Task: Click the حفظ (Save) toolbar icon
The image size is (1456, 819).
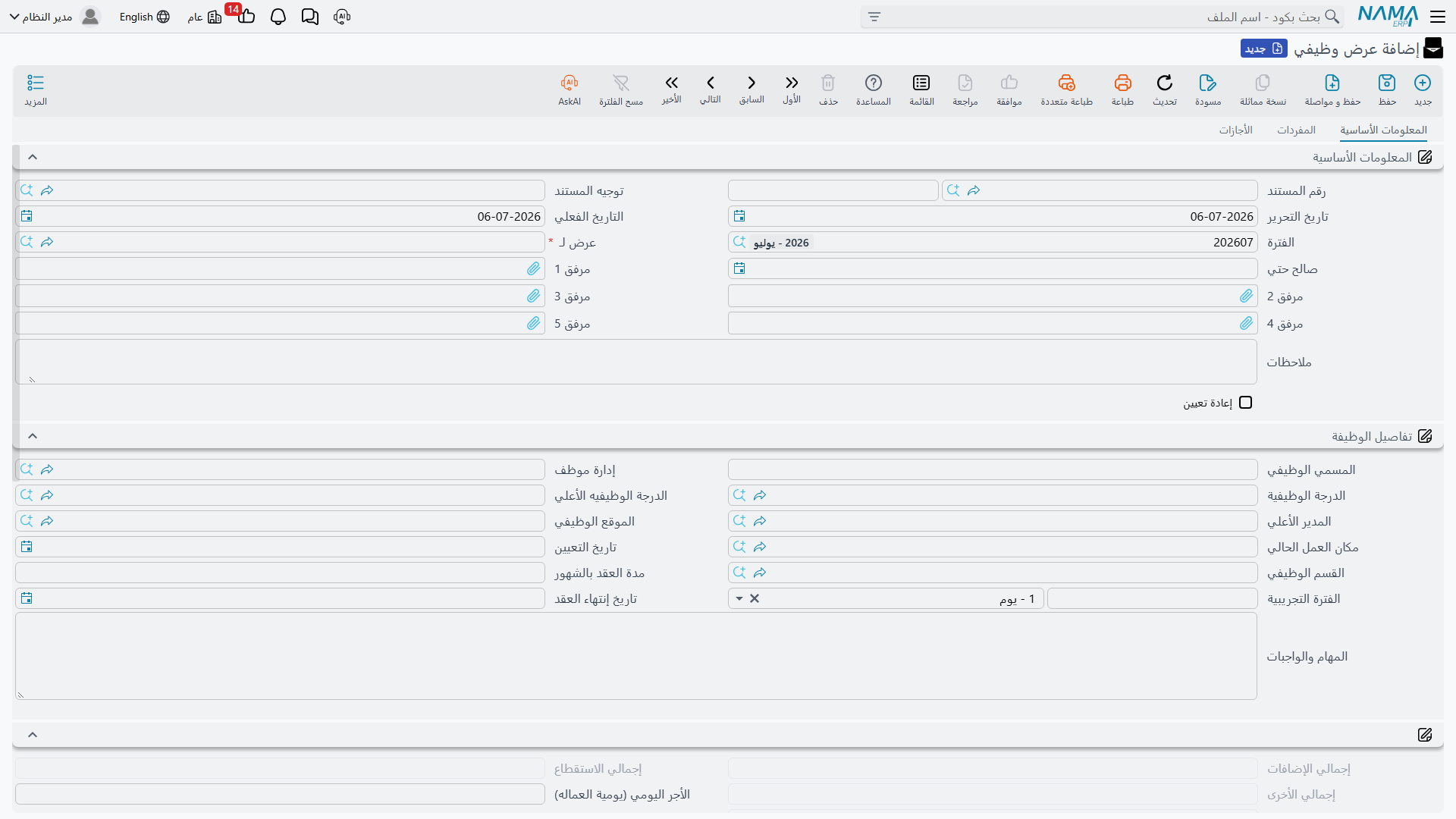Action: 1387,83
